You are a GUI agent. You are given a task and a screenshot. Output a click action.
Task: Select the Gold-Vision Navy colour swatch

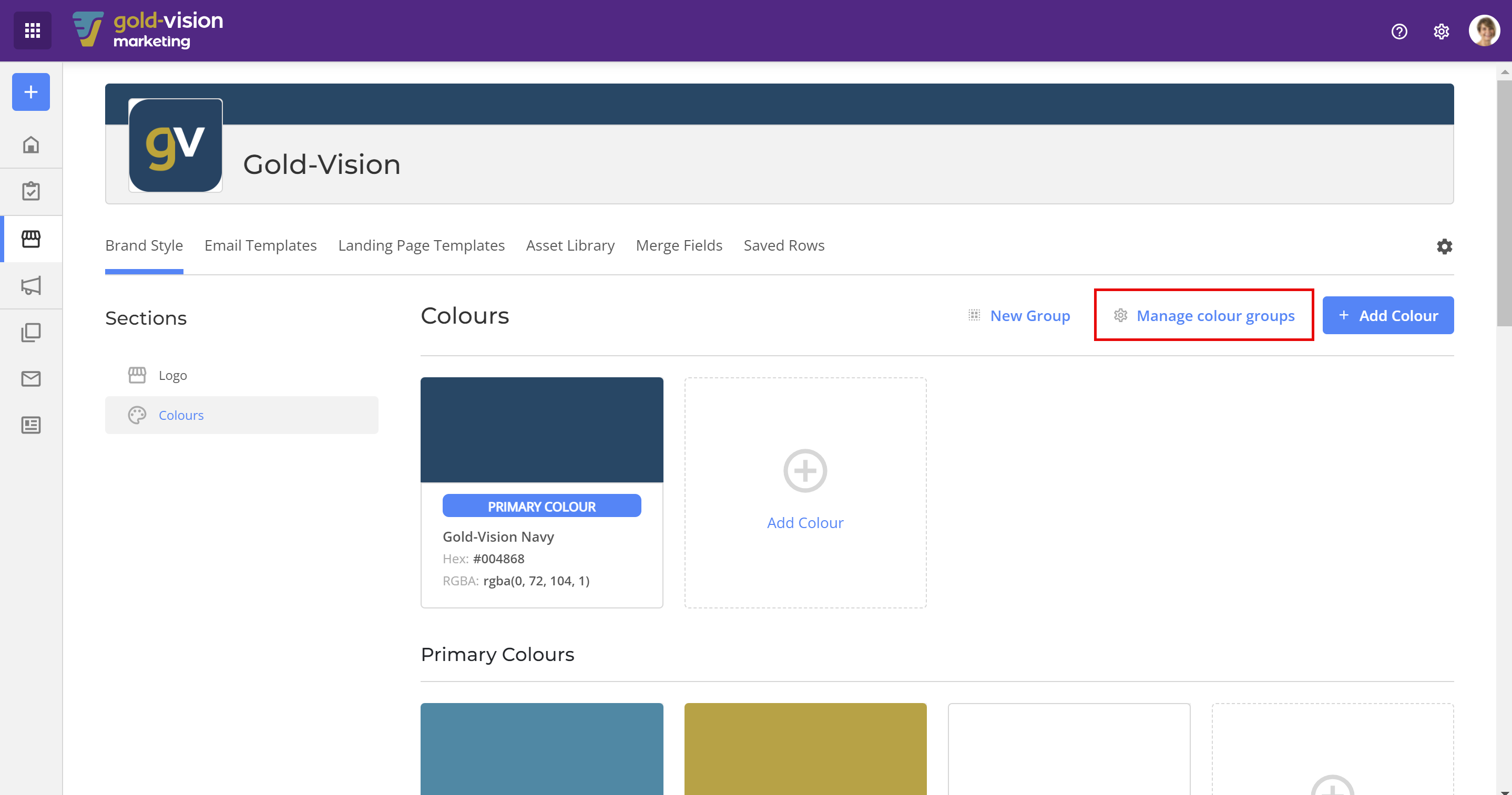542,430
